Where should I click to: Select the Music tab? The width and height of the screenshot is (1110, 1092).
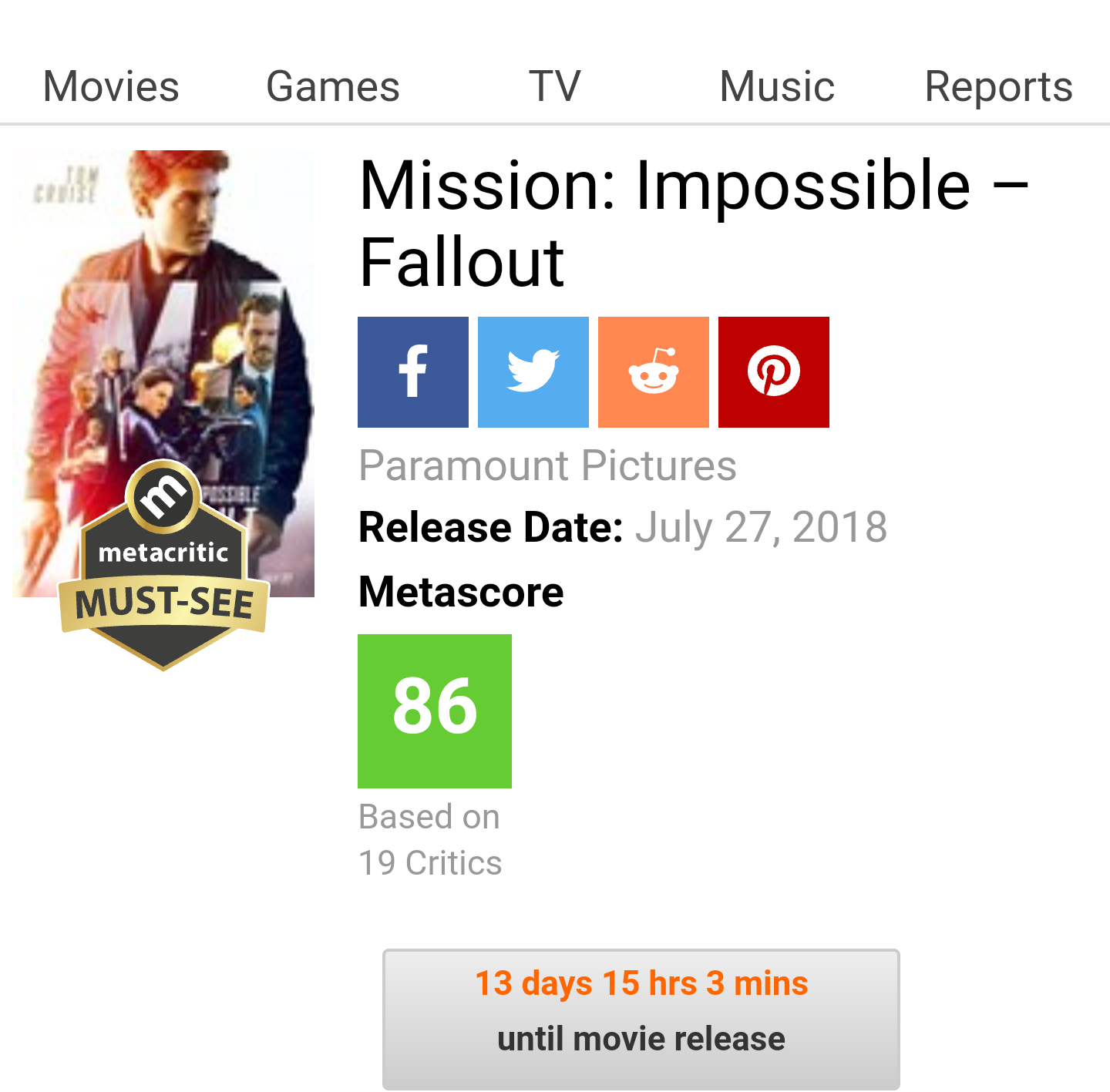click(x=777, y=86)
